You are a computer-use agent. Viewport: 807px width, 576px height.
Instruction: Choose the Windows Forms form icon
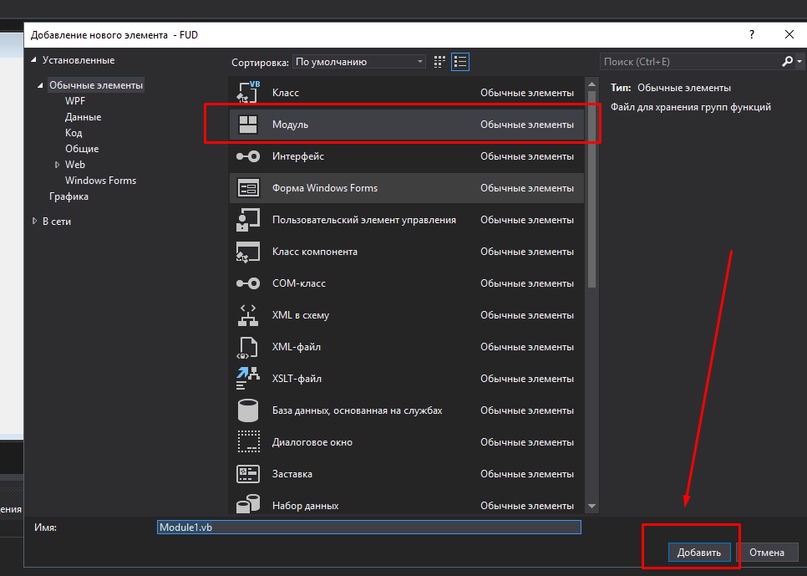coord(247,188)
